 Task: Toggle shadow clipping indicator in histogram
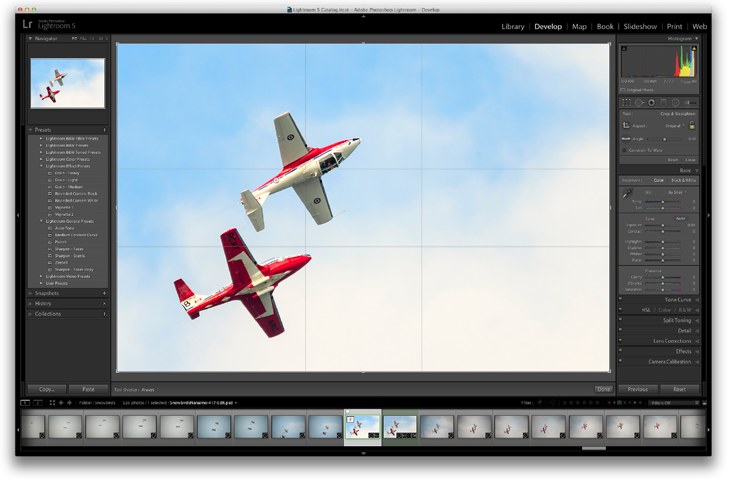(624, 48)
